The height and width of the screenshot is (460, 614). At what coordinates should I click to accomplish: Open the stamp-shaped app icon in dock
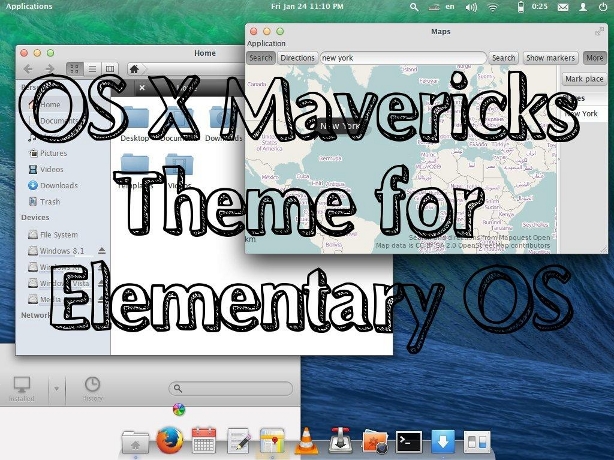click(x=340, y=440)
